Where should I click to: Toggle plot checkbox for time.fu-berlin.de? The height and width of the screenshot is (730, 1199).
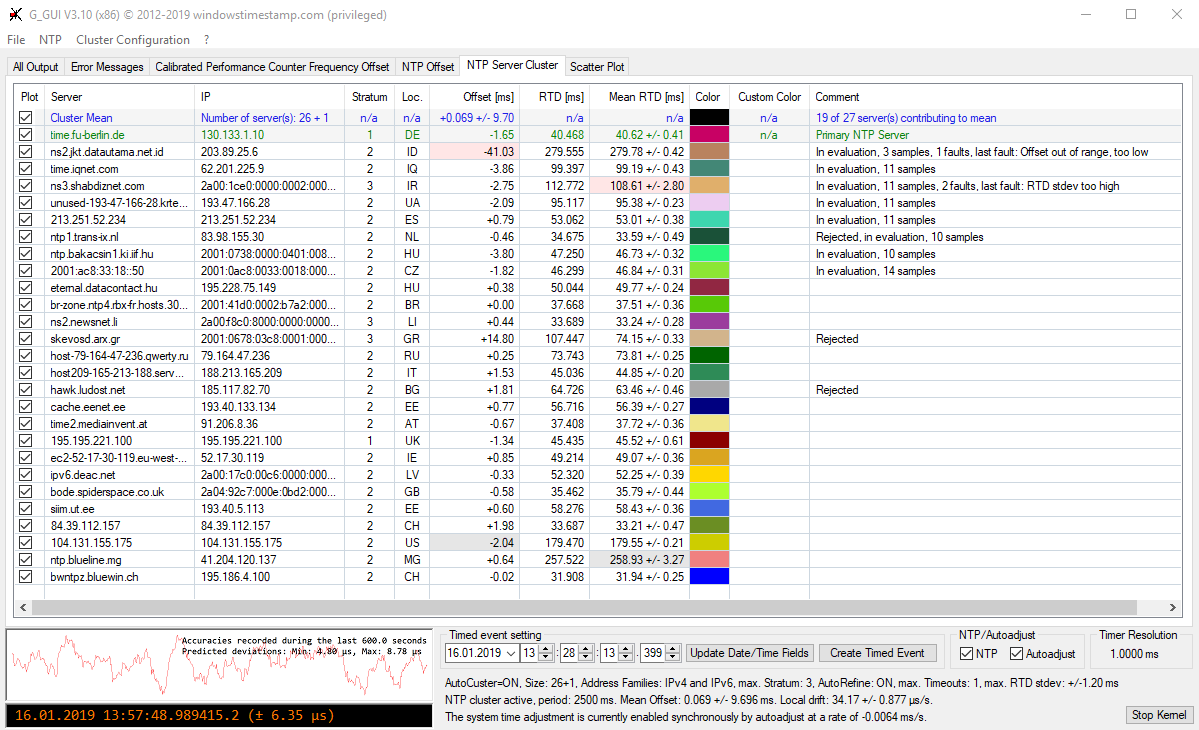26,135
